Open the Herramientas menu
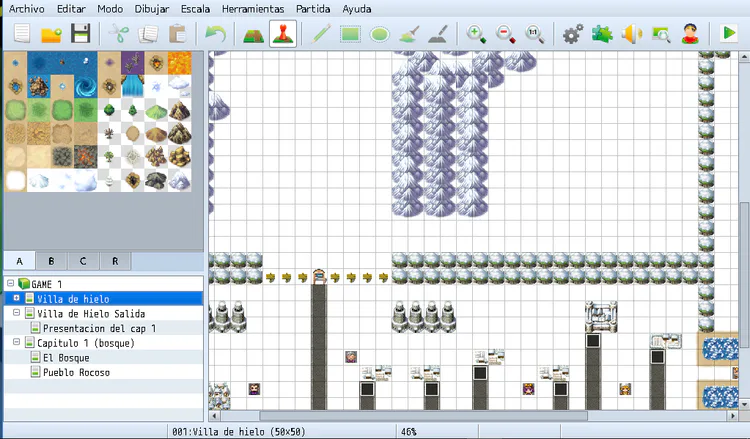Viewport: 750px width, 439px height. pyautogui.click(x=253, y=9)
